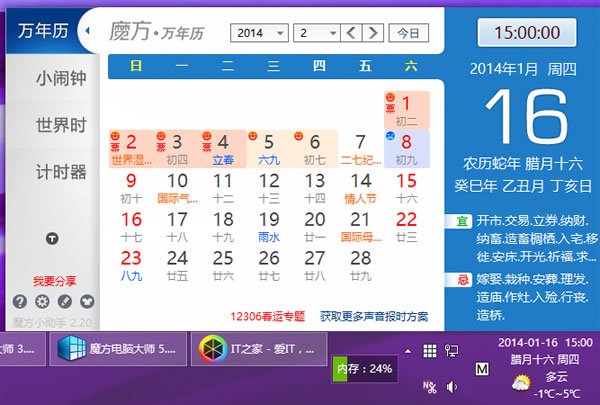This screenshot has height=405, width=600.
Task: Select February 23 八九
Action: pyautogui.click(x=131, y=265)
